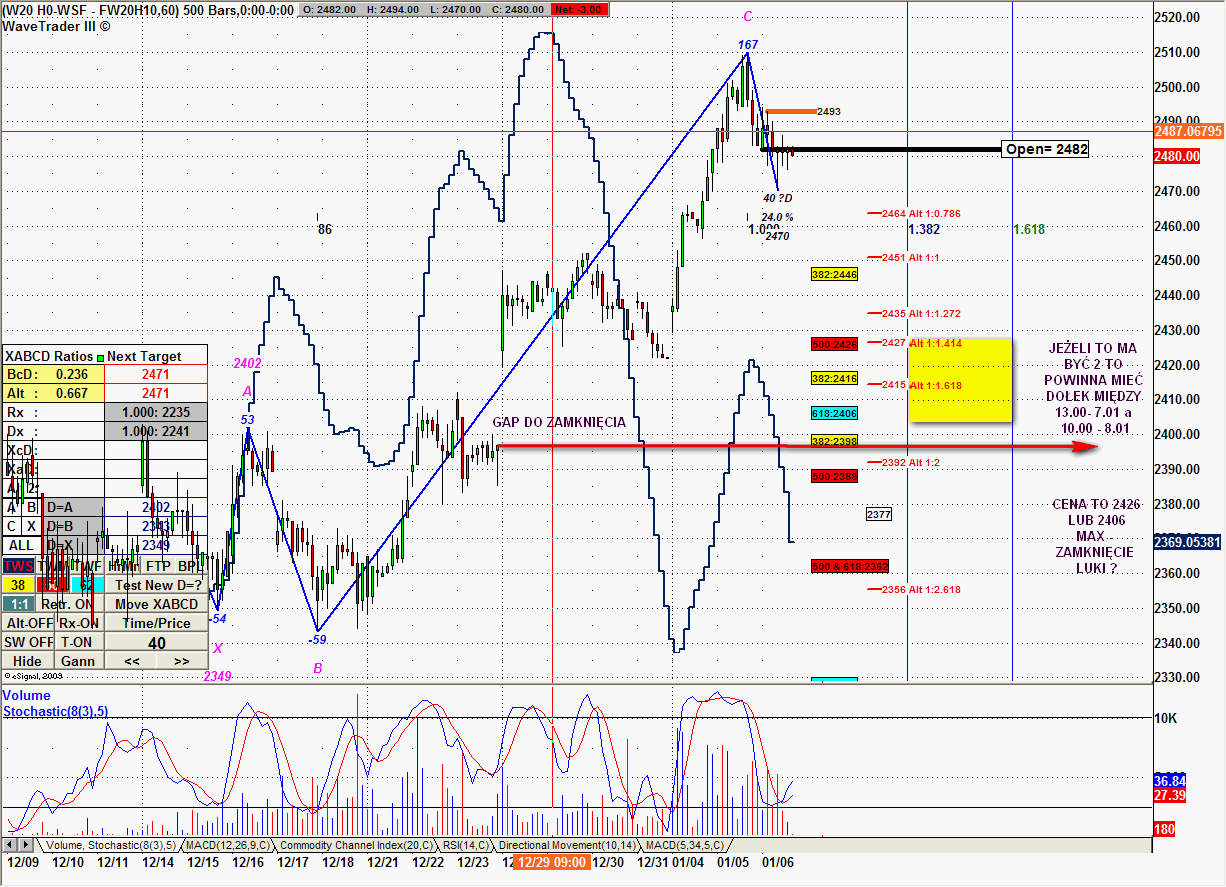Screen dimensions: 1226x887
Task: Click the Test New D=? button
Action: 158,585
